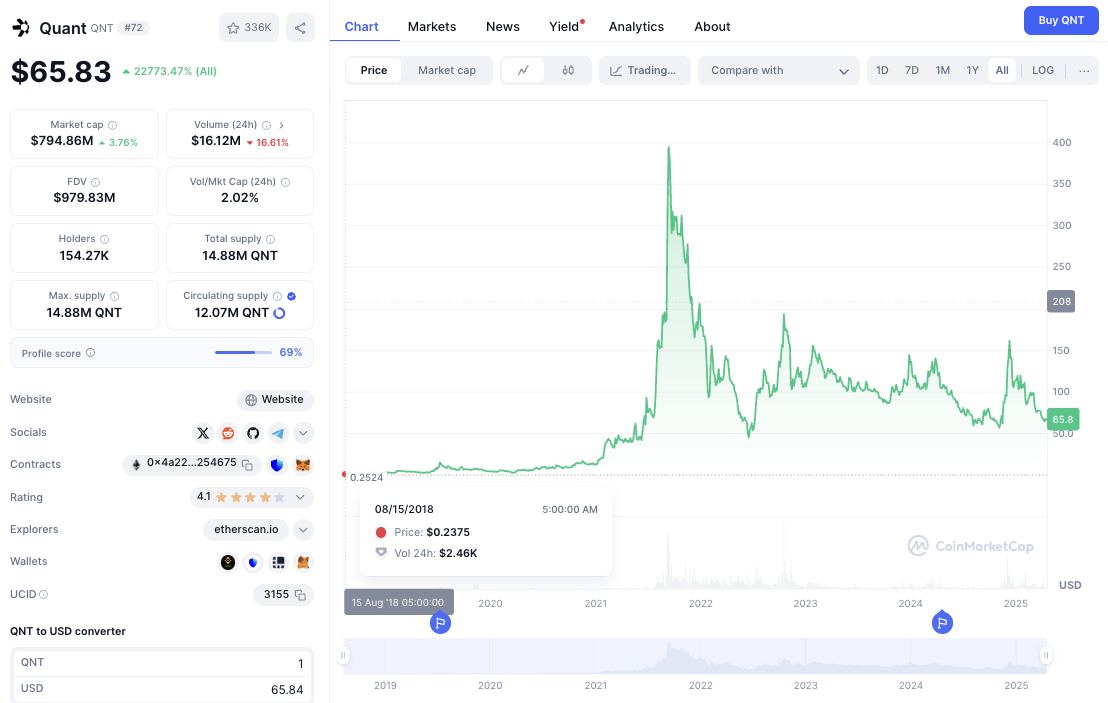Screen dimensions: 1108x703
Task: Open the Yield tab
Action: pos(565,27)
